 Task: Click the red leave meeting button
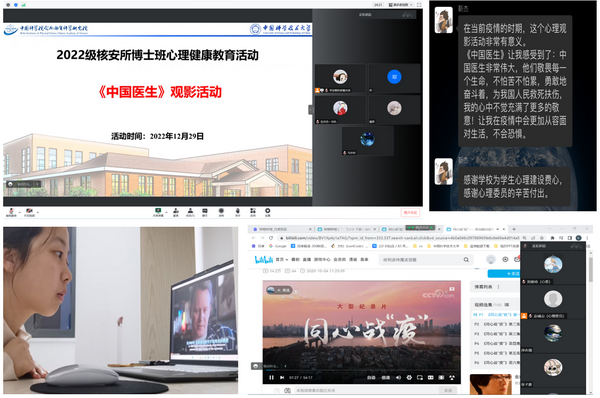pyautogui.click(x=410, y=212)
